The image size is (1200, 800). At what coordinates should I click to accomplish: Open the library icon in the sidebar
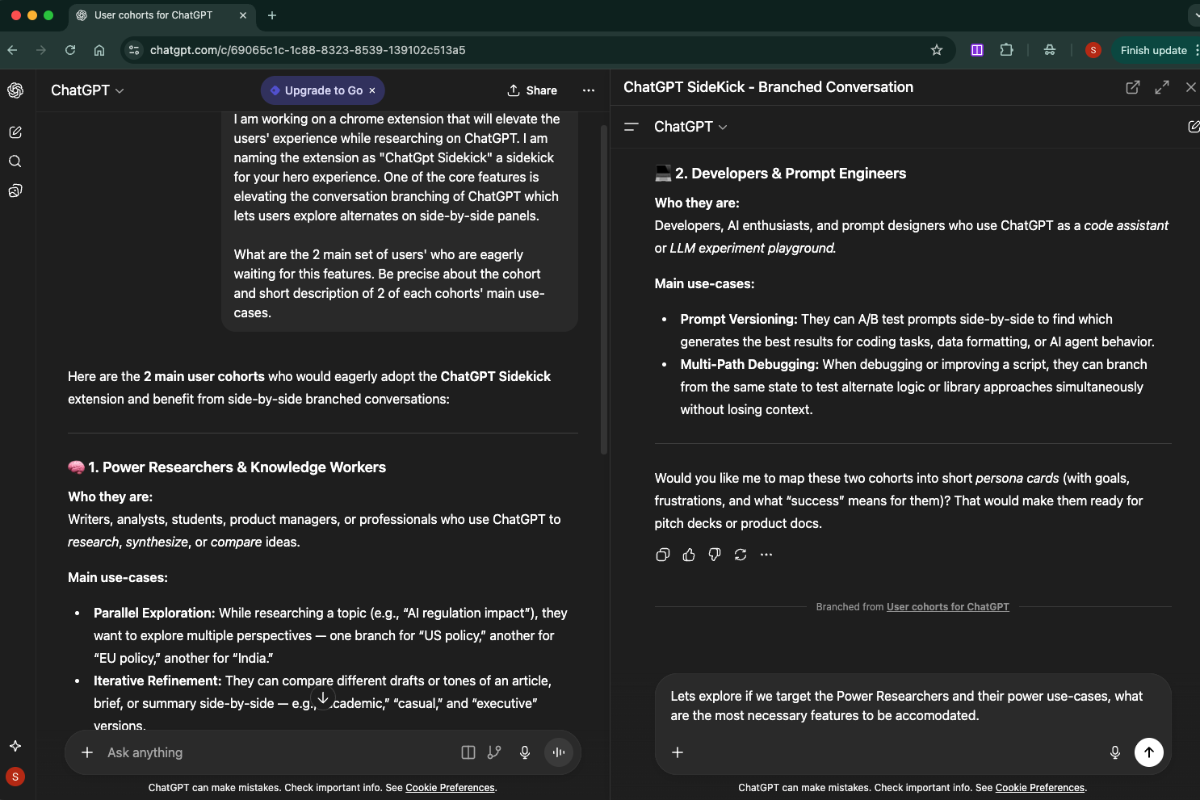16,190
